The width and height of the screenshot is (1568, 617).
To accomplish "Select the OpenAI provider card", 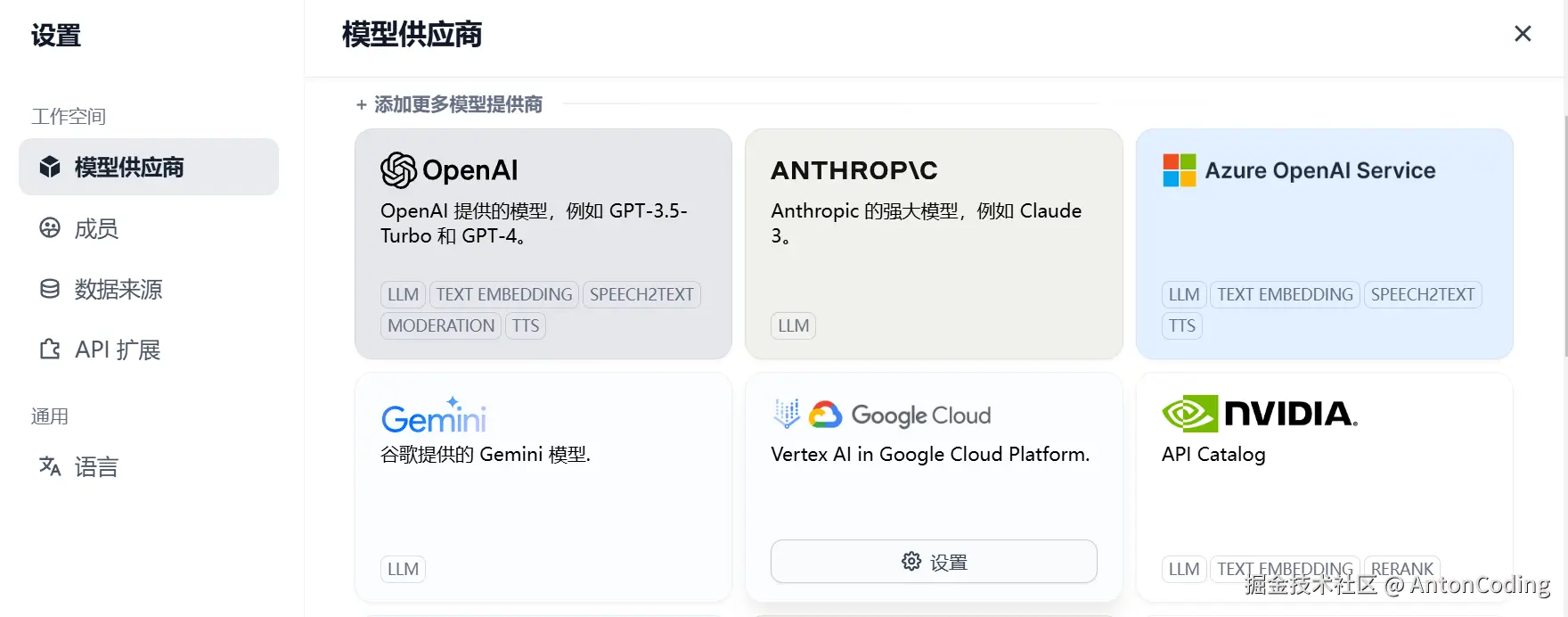I will (543, 243).
